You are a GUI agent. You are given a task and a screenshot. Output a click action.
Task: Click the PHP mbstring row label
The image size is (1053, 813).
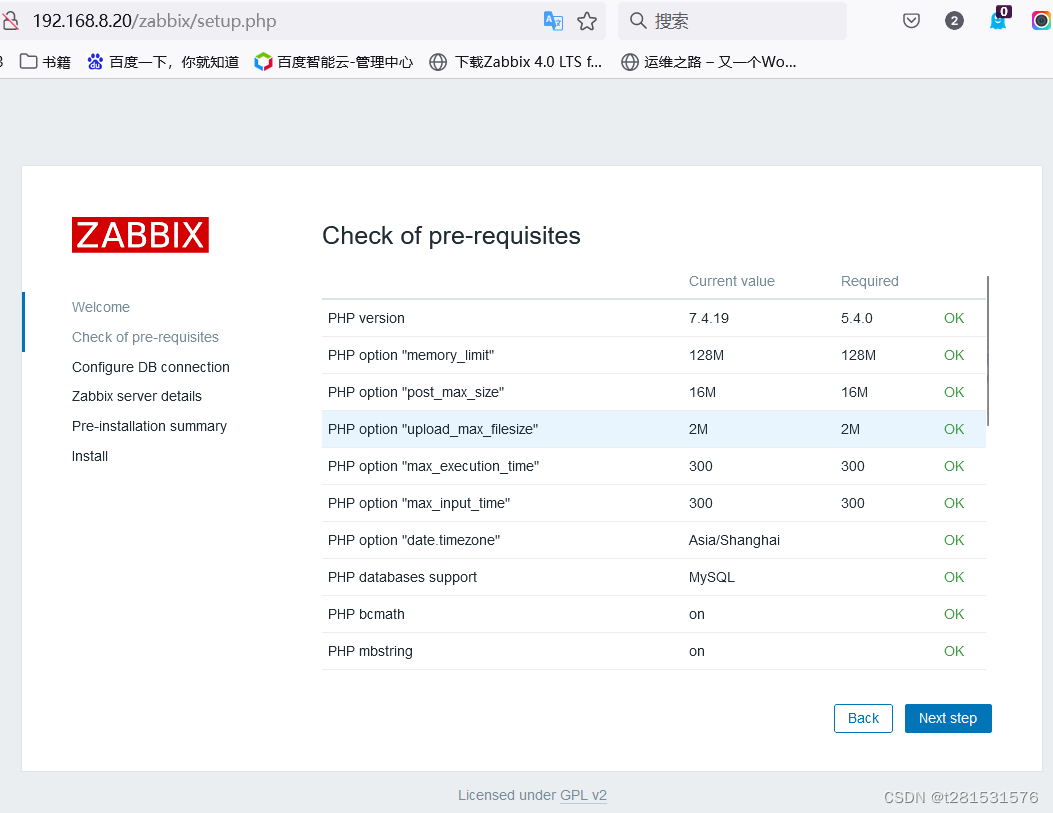click(x=370, y=651)
